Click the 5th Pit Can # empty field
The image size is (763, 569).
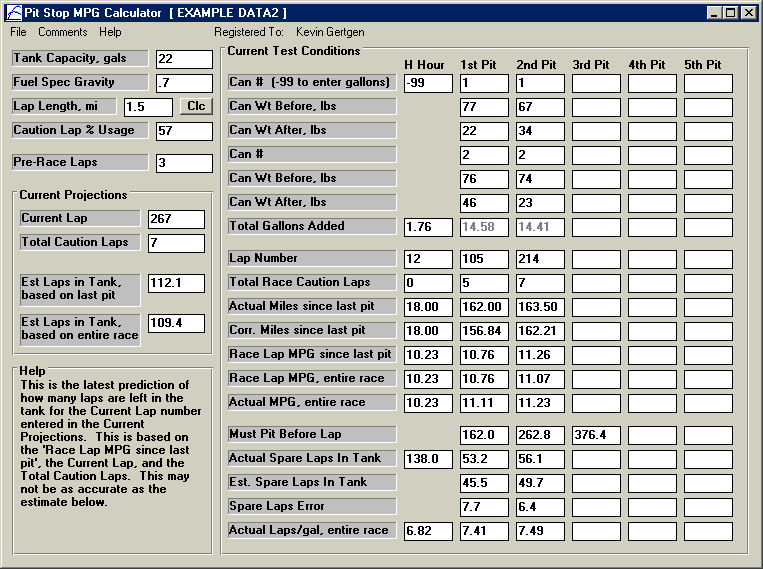click(708, 83)
